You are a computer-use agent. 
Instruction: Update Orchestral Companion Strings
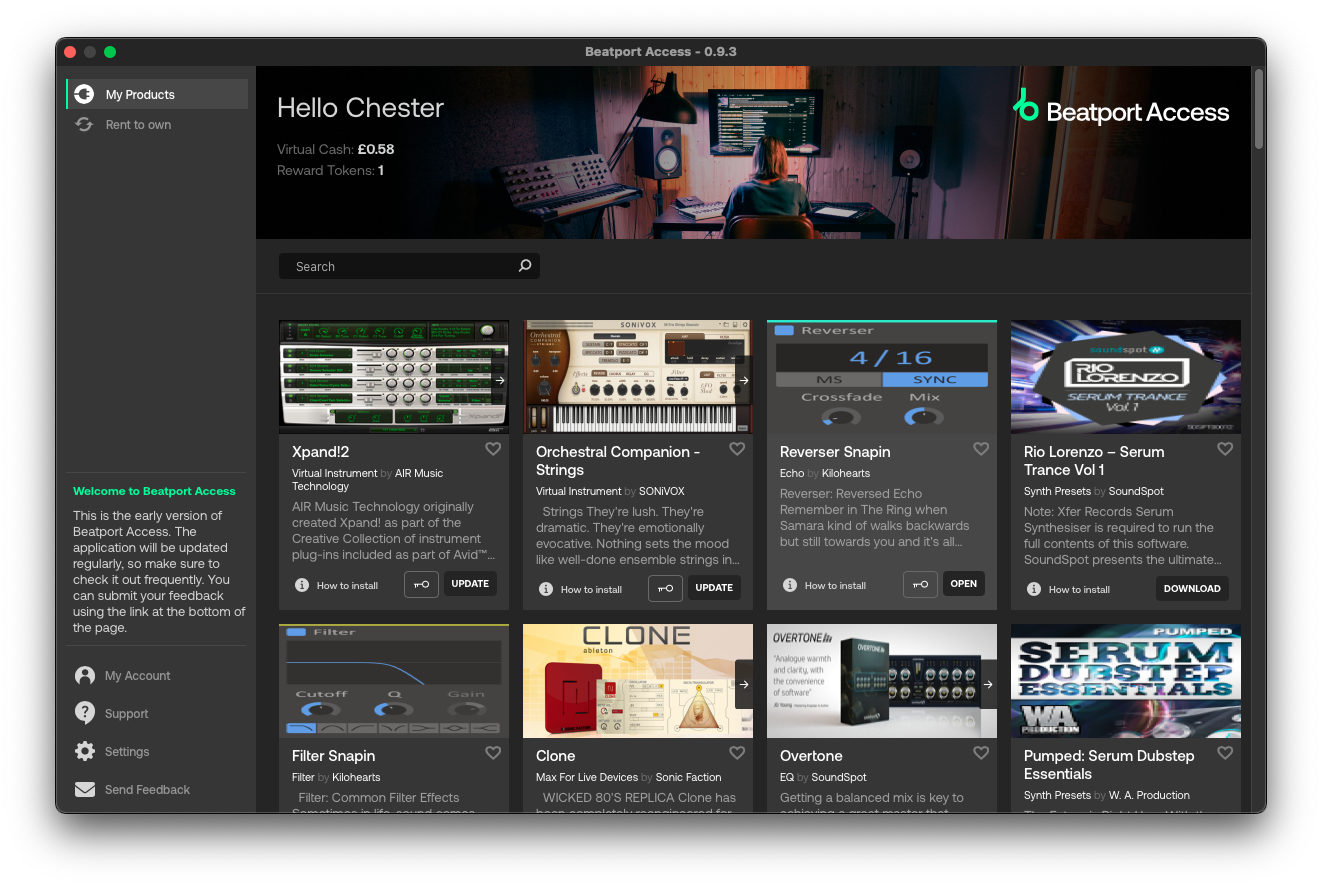pos(714,588)
